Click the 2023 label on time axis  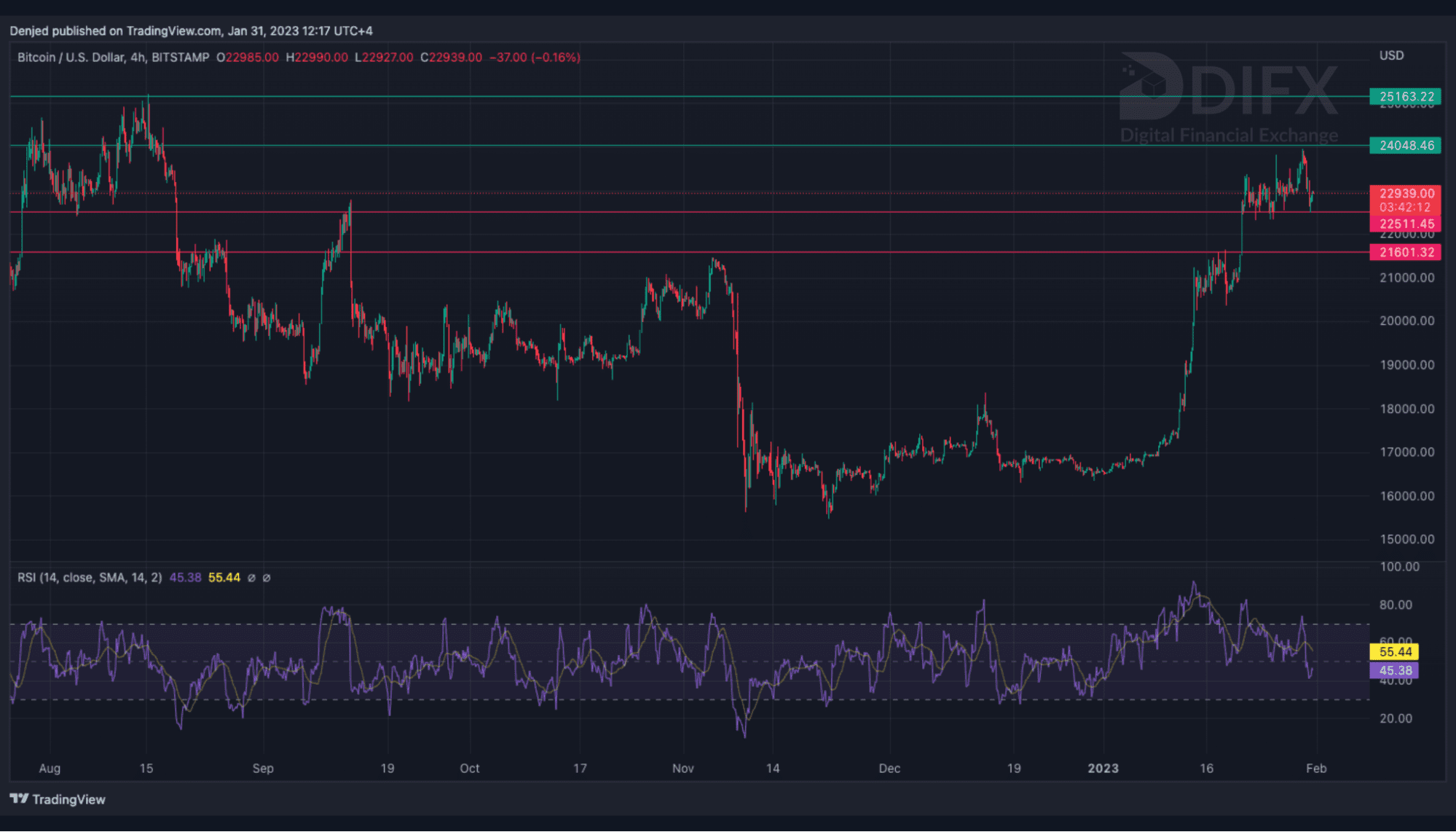(1103, 769)
